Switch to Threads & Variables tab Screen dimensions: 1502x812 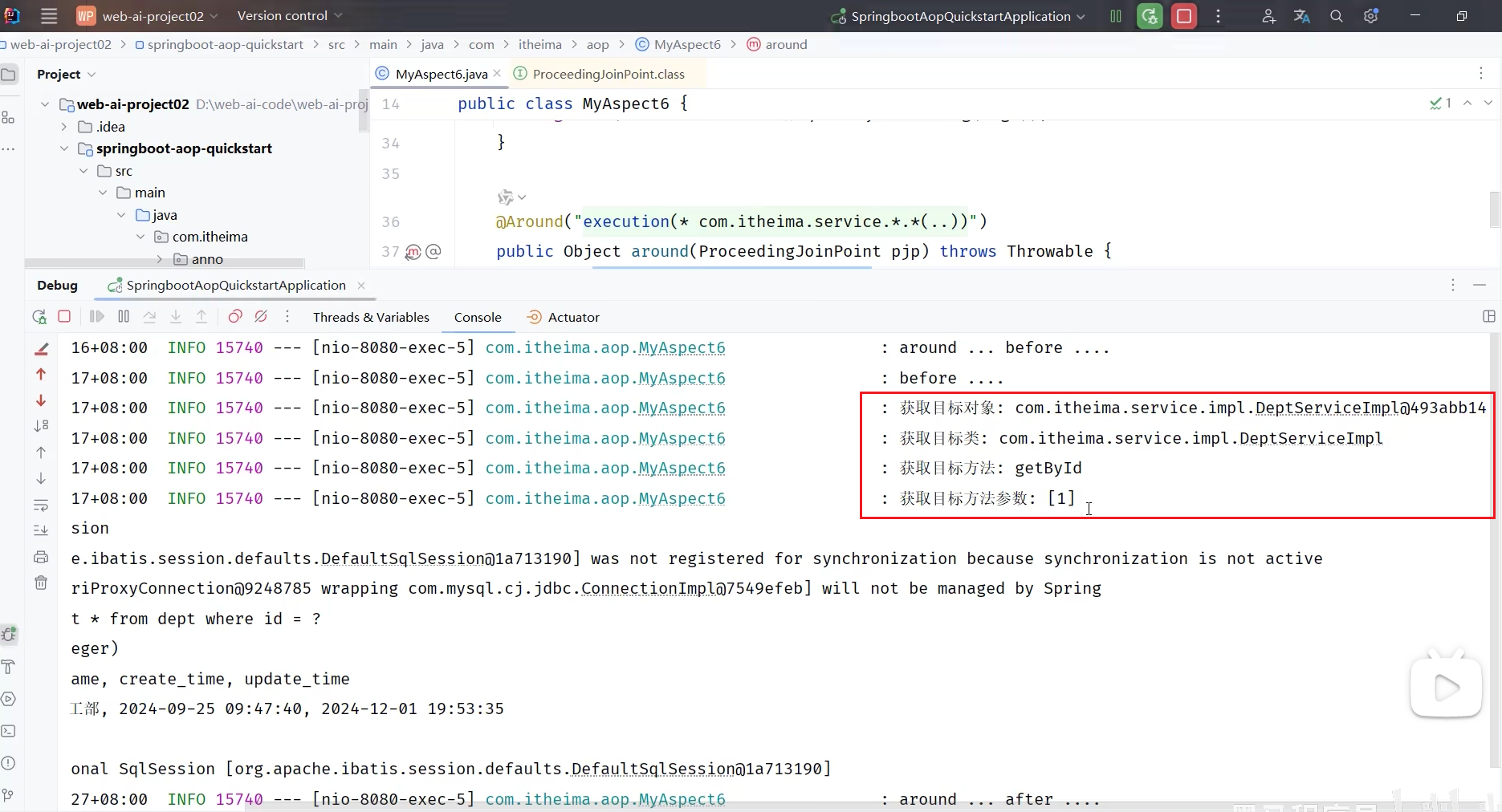[371, 318]
